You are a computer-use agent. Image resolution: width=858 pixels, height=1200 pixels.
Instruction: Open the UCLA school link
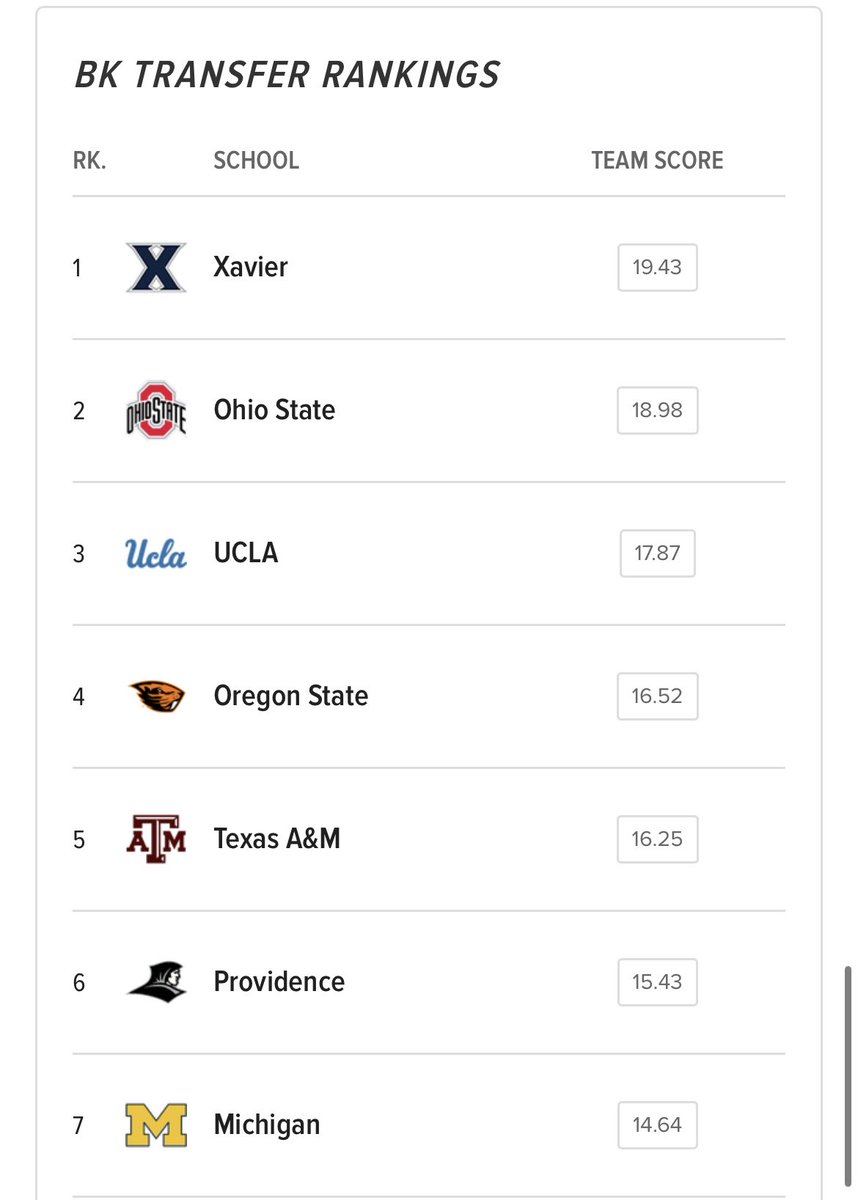click(x=246, y=553)
